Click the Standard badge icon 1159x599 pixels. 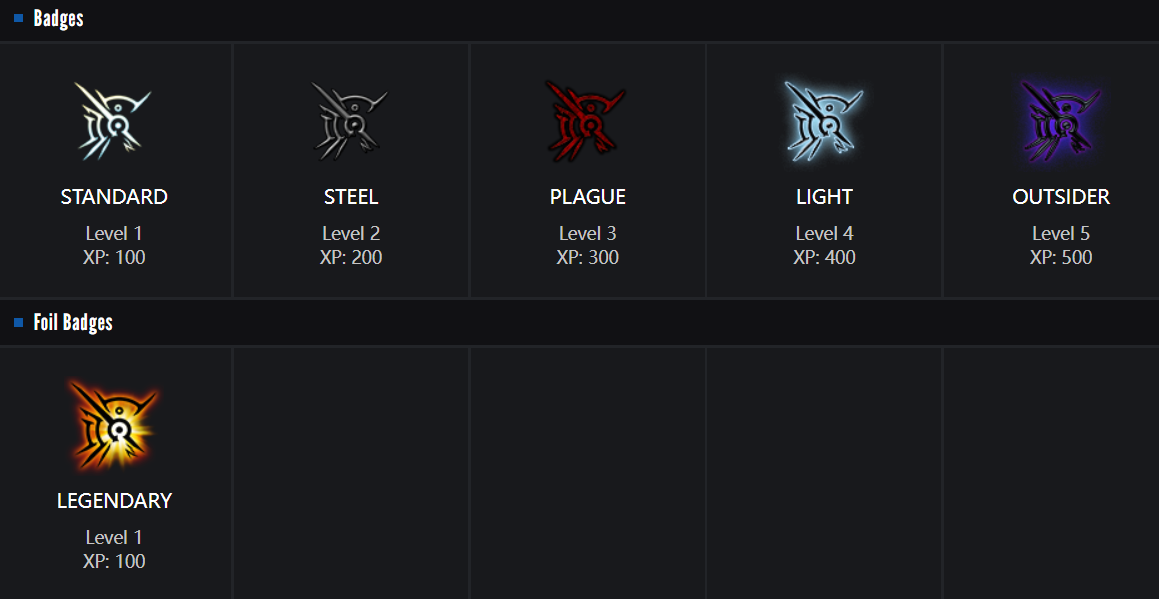(x=114, y=122)
